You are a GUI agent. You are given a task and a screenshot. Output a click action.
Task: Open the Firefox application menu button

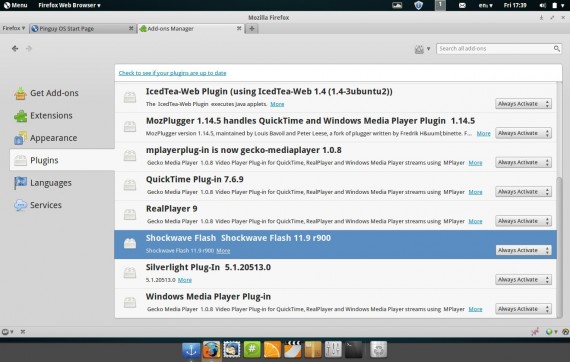click(14, 28)
